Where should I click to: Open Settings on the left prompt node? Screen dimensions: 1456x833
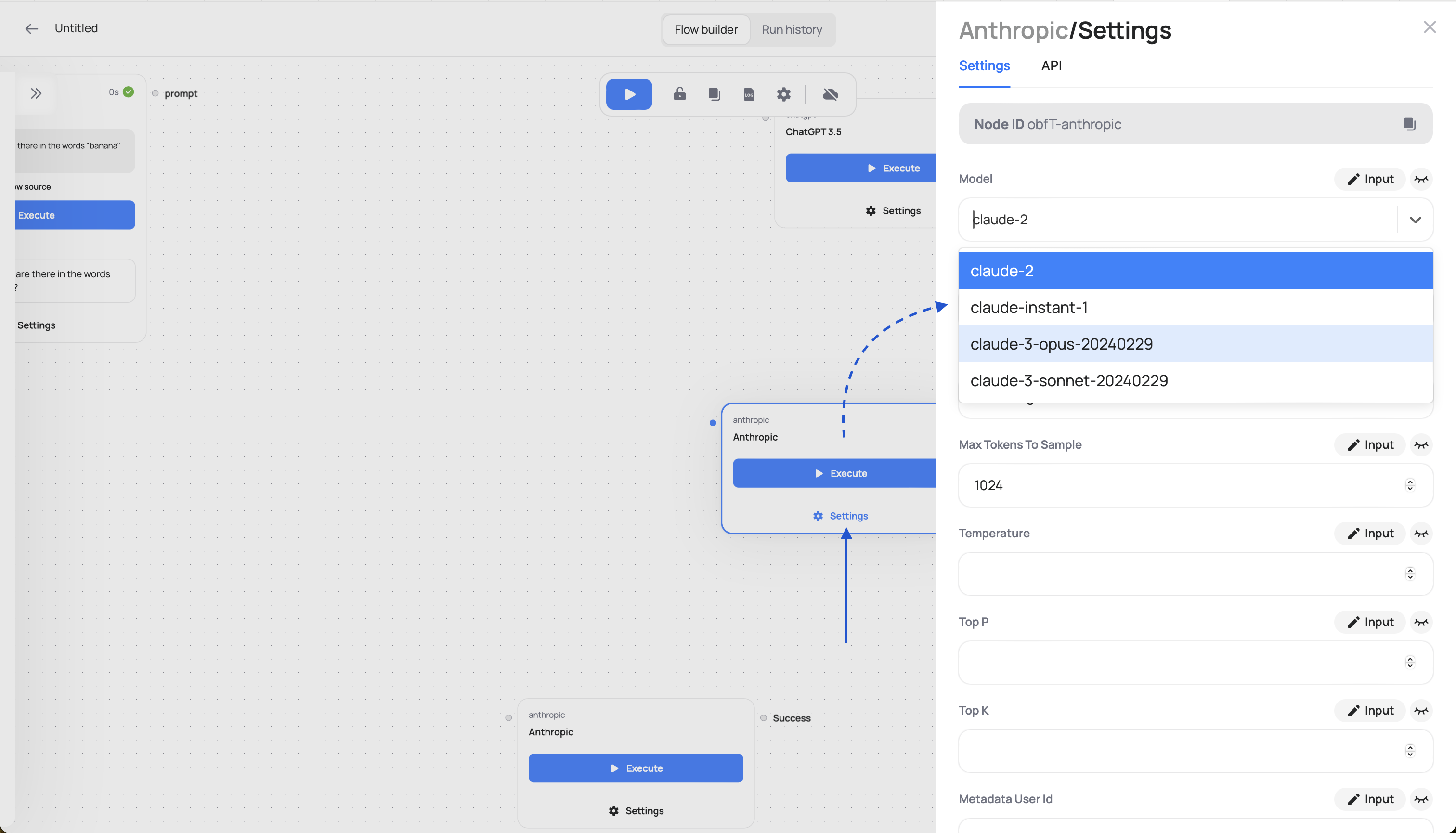click(x=36, y=325)
